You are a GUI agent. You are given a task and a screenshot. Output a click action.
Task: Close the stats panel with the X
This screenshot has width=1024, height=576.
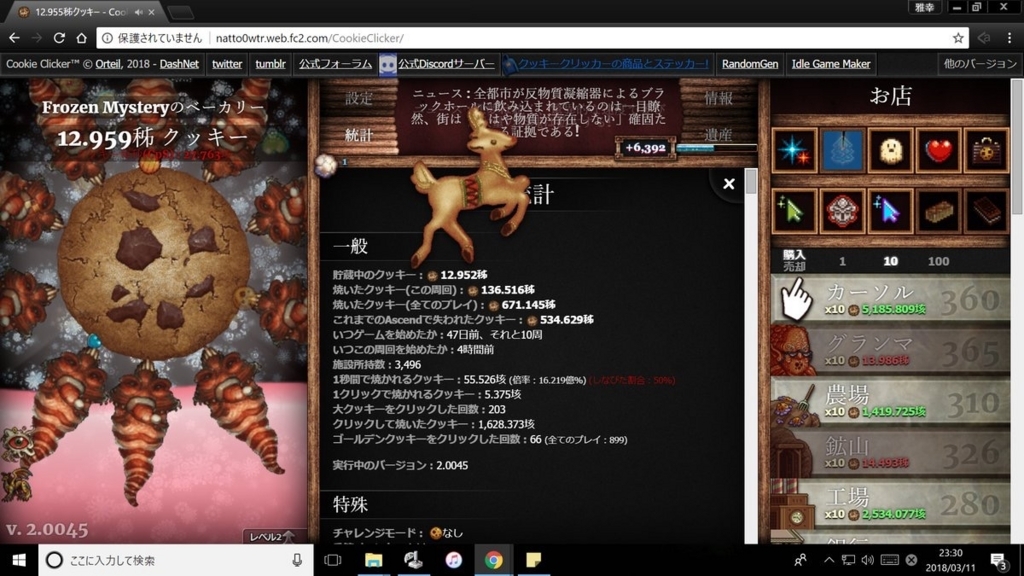[x=729, y=184]
